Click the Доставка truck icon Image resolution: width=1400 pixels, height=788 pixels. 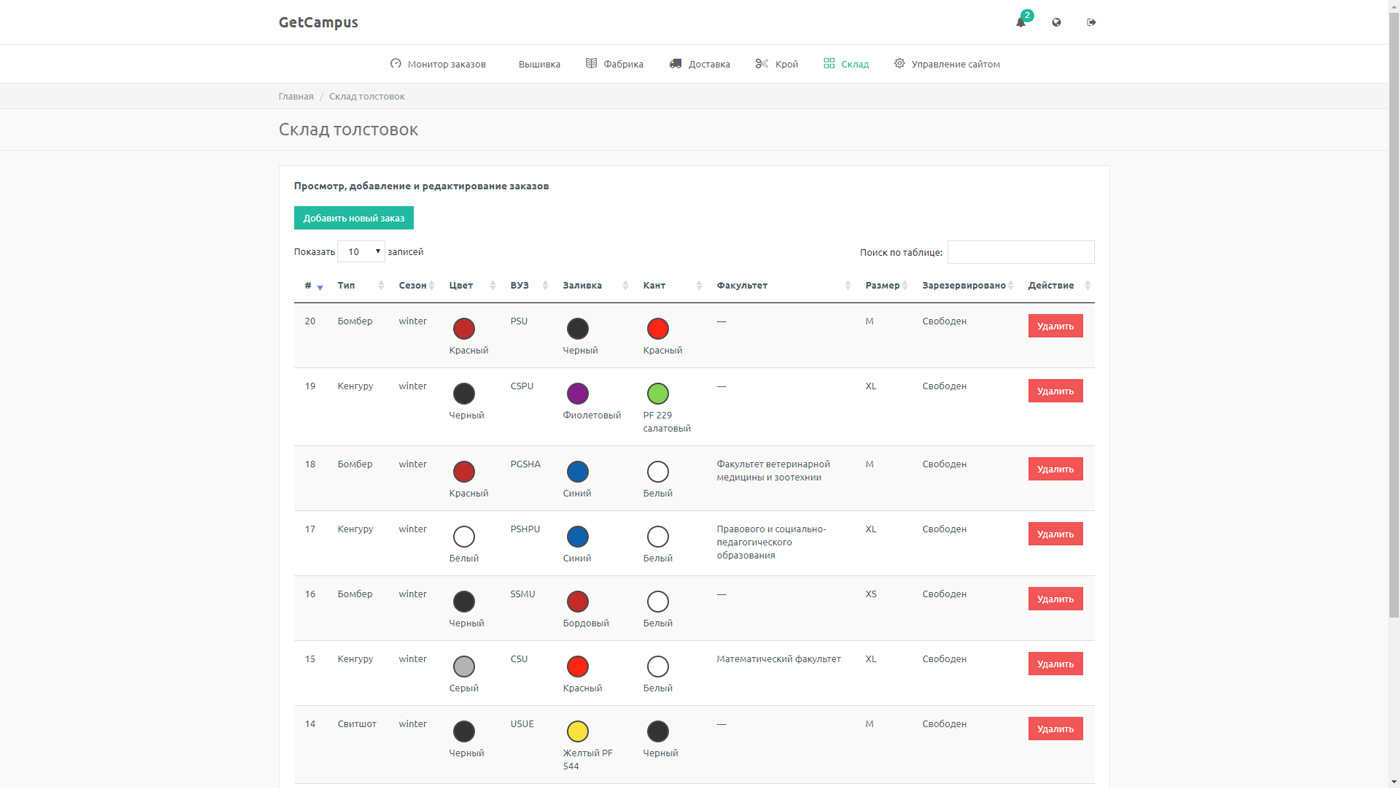[x=675, y=63]
